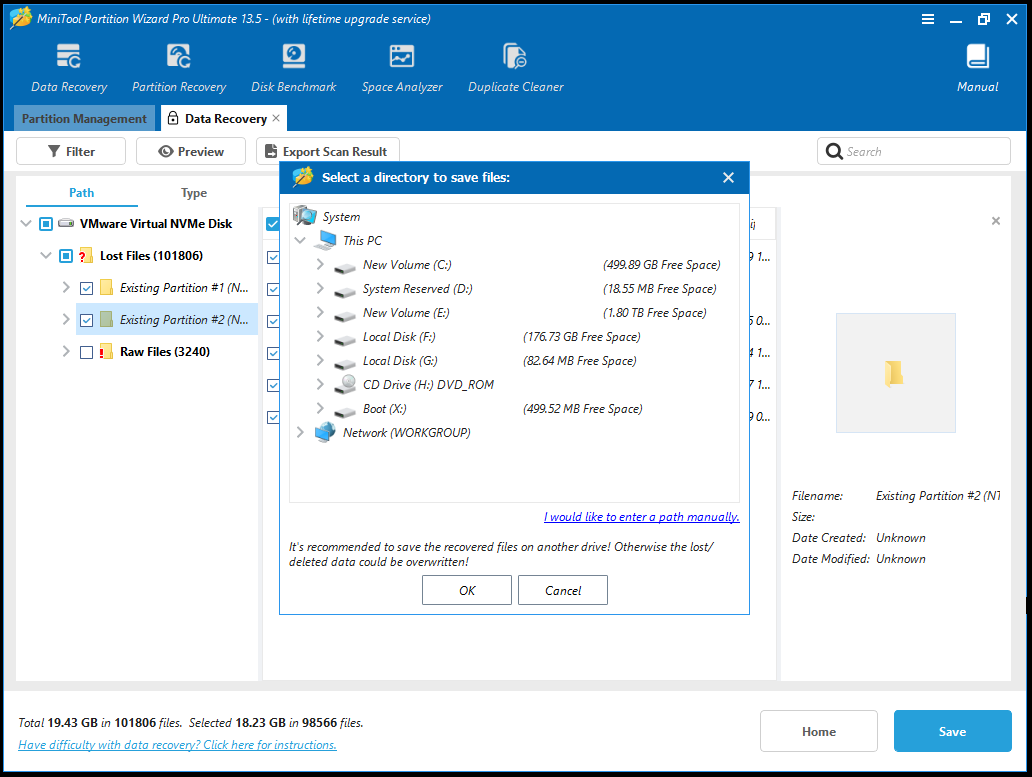The height and width of the screenshot is (777, 1032).
Task: Check the Raw Files checkbox
Action: click(x=85, y=352)
